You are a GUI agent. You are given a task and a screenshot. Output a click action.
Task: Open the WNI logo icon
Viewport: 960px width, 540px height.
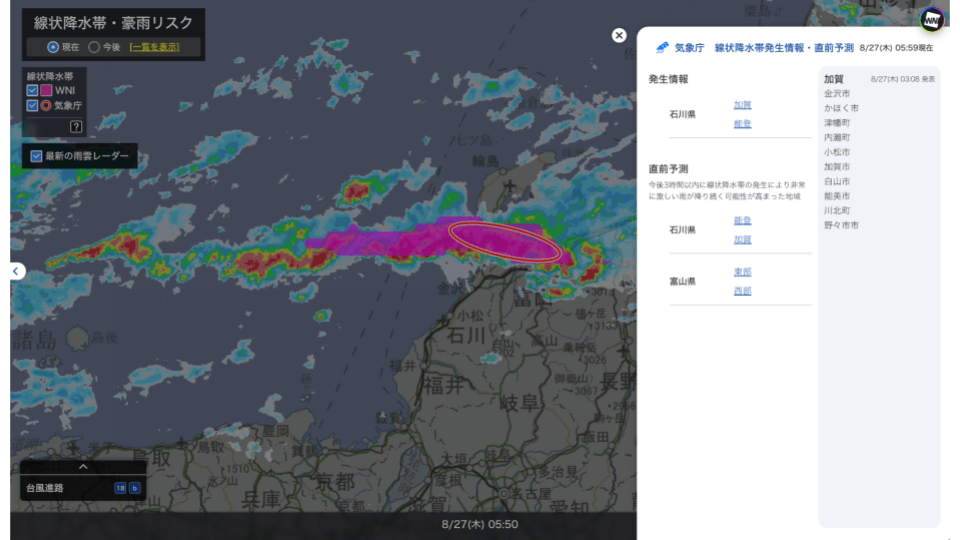pyautogui.click(x=931, y=20)
